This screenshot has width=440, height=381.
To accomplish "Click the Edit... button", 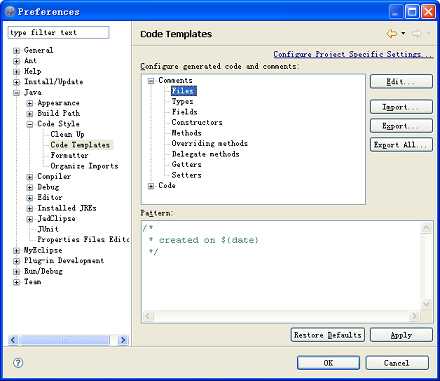I will [401, 81].
